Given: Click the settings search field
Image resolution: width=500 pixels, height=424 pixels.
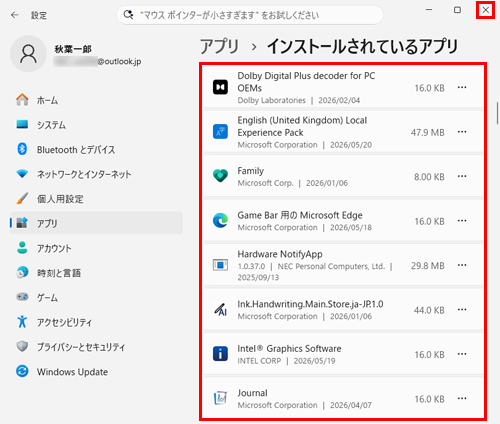Looking at the screenshot, I should pos(250,15).
